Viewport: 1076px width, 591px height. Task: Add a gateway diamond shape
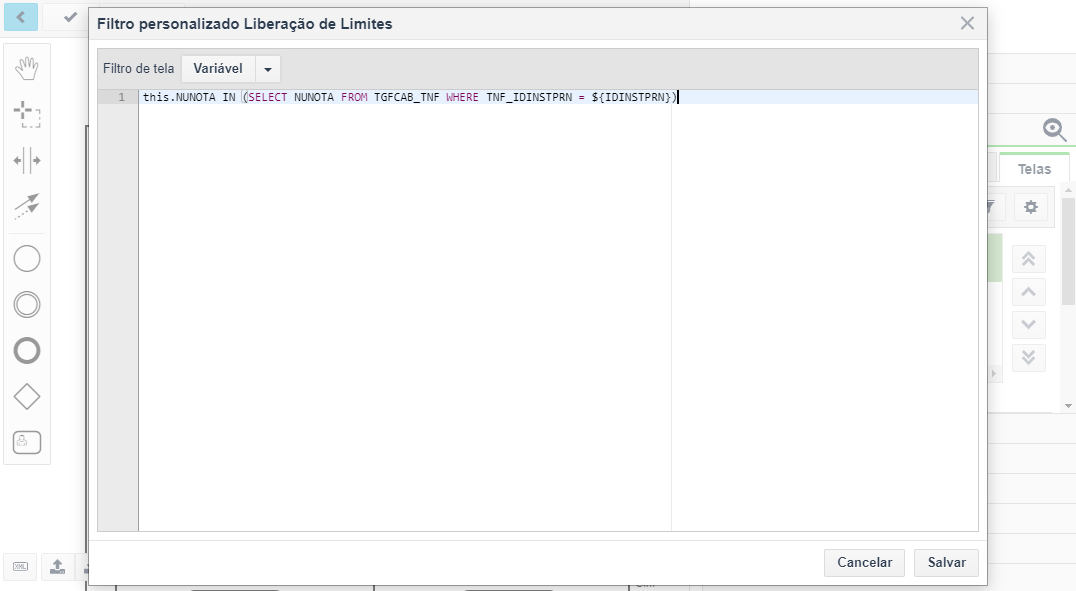[27, 397]
